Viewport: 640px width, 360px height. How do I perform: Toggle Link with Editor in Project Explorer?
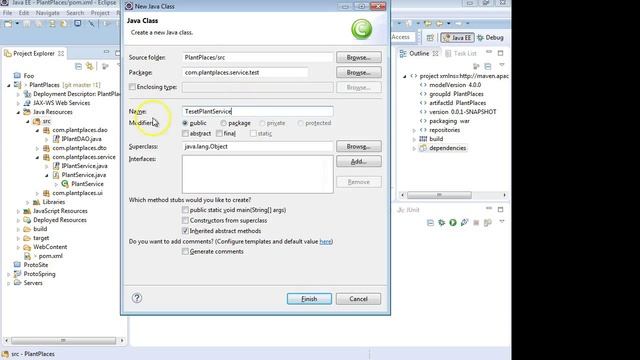point(89,66)
